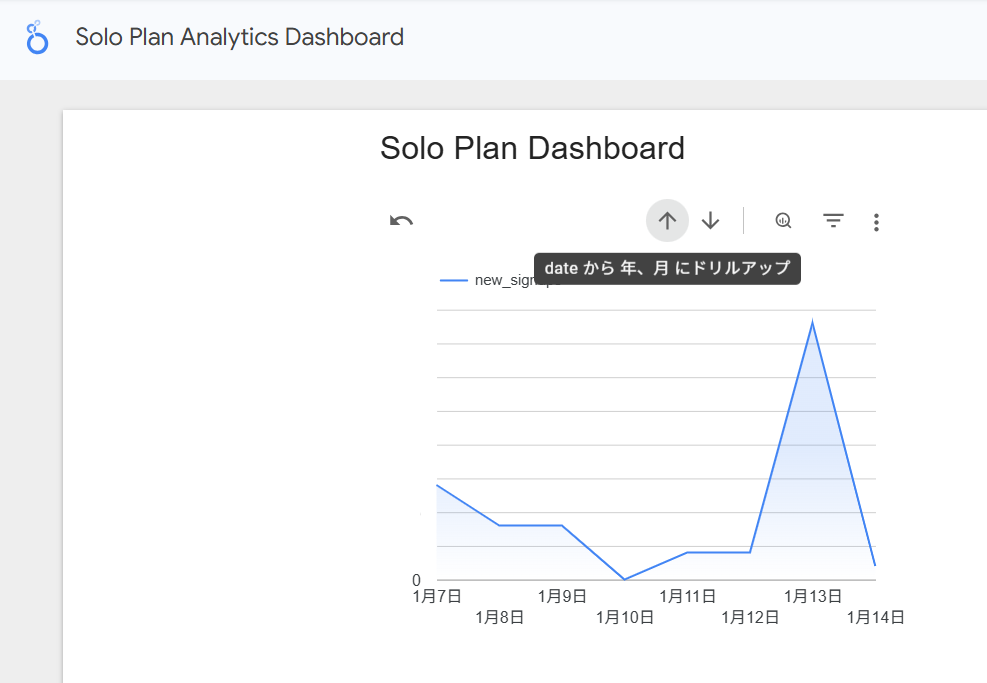The height and width of the screenshot is (683, 987).
Task: Open the chart's three-dot more menu
Action: 876,222
